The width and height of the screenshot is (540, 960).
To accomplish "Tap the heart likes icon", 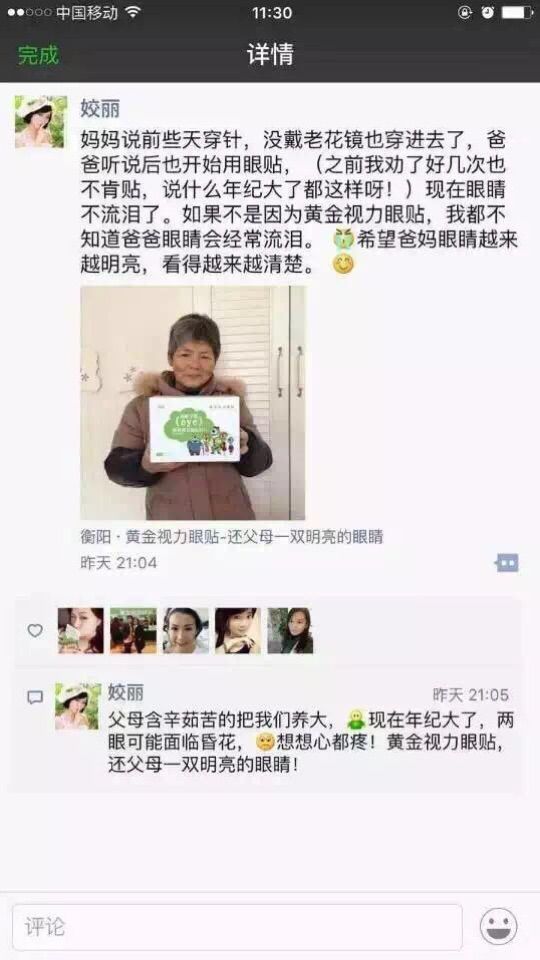I will (x=36, y=630).
